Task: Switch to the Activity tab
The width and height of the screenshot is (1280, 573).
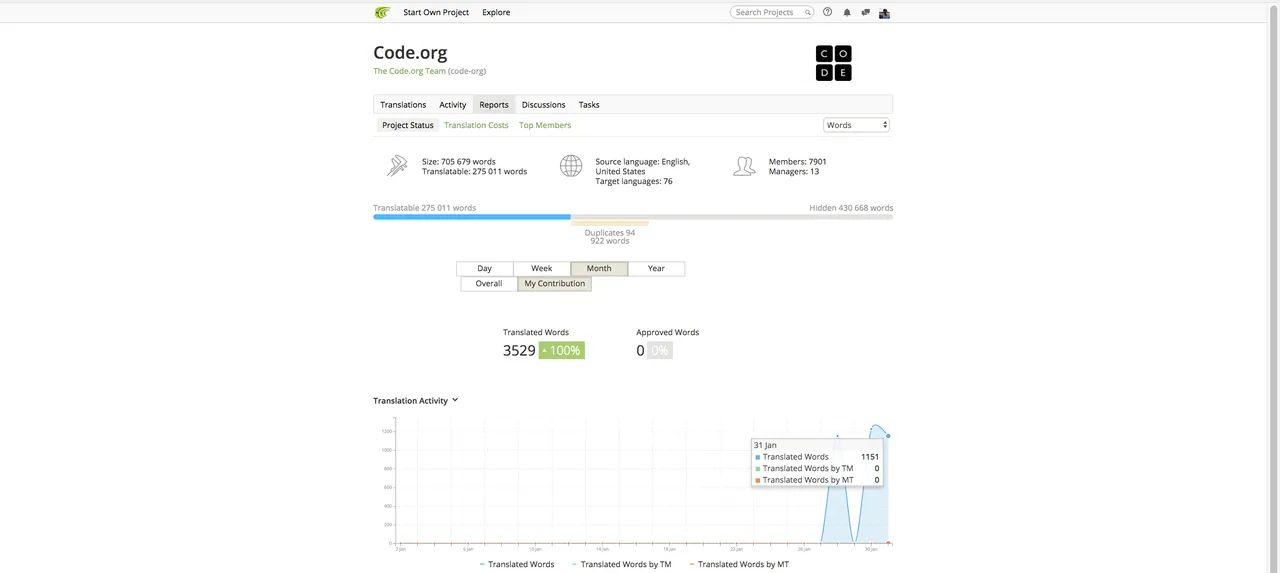Action: (453, 105)
